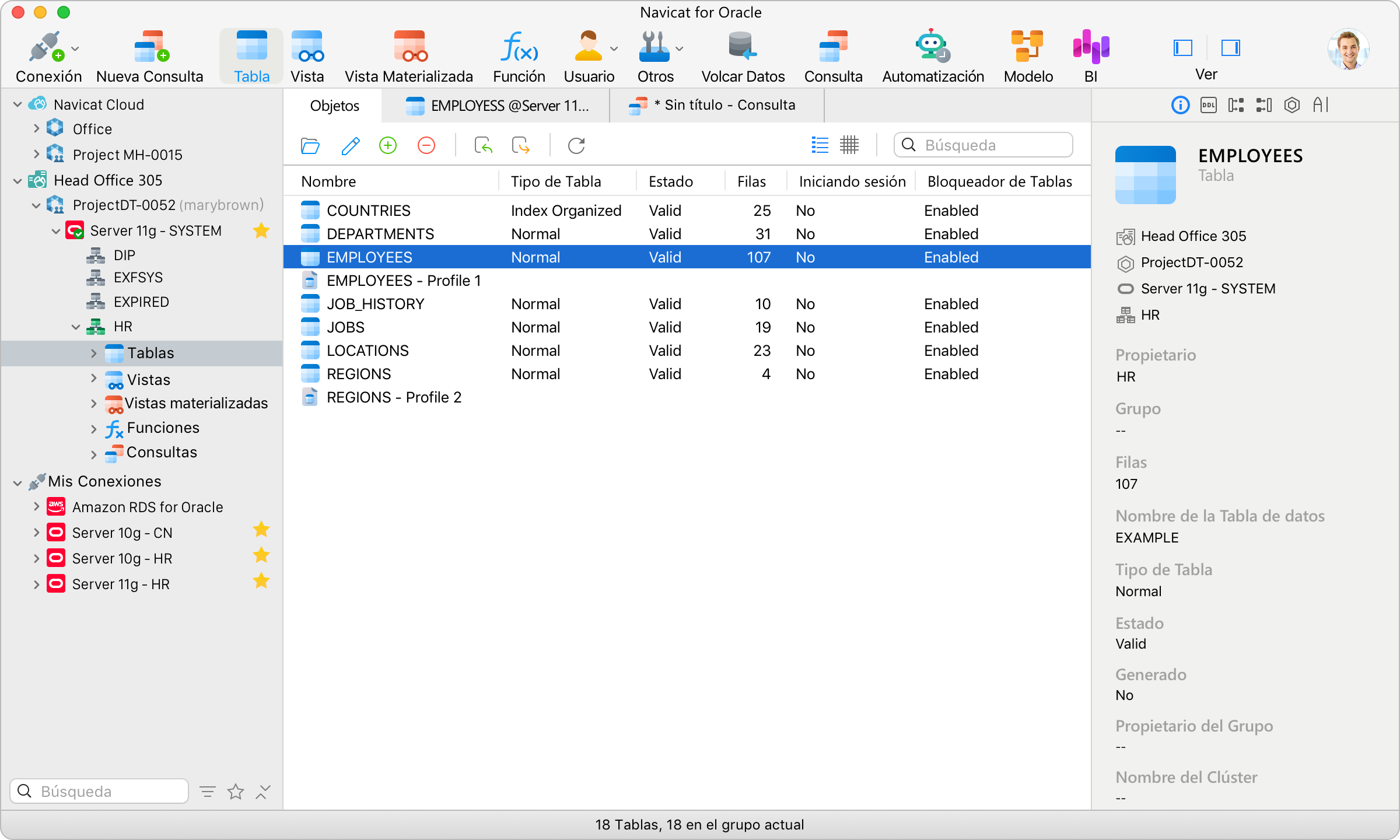Open the EMPLOYESS @Server 11... tab
The width and height of the screenshot is (1400, 840).
497,106
